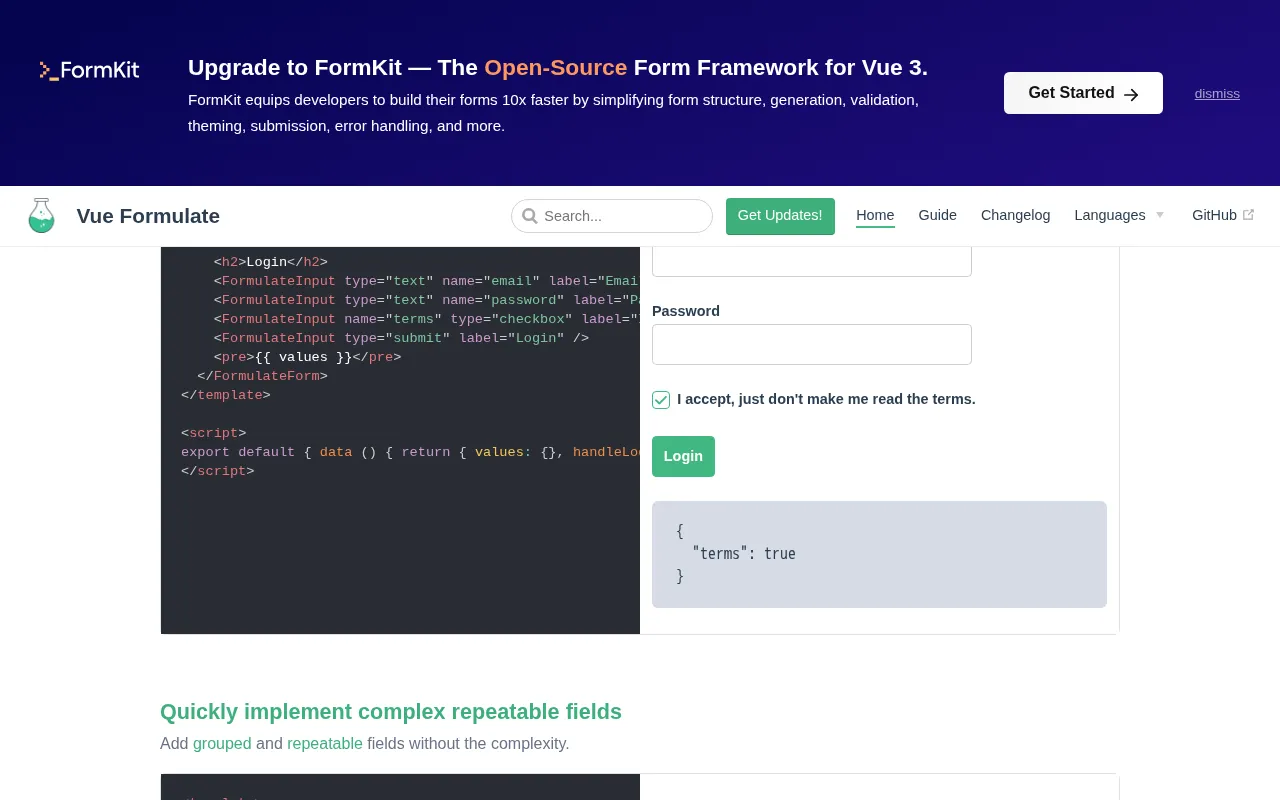The height and width of the screenshot is (800, 1280).
Task: Click the Get Updates! button
Action: coord(780,216)
